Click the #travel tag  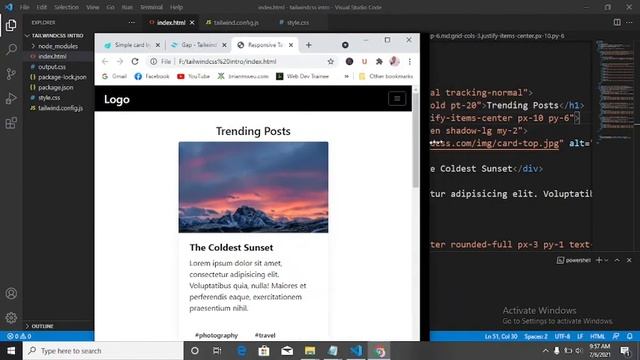[x=265, y=335]
